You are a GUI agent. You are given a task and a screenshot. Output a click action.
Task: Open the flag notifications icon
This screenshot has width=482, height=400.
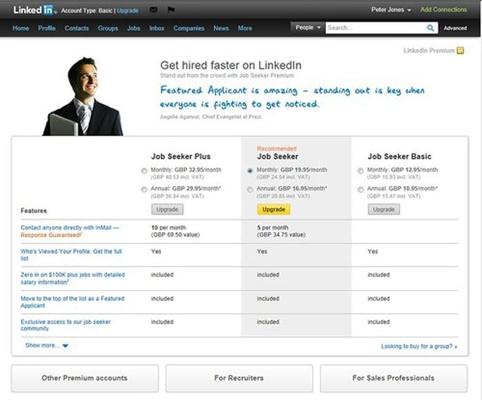point(171,10)
